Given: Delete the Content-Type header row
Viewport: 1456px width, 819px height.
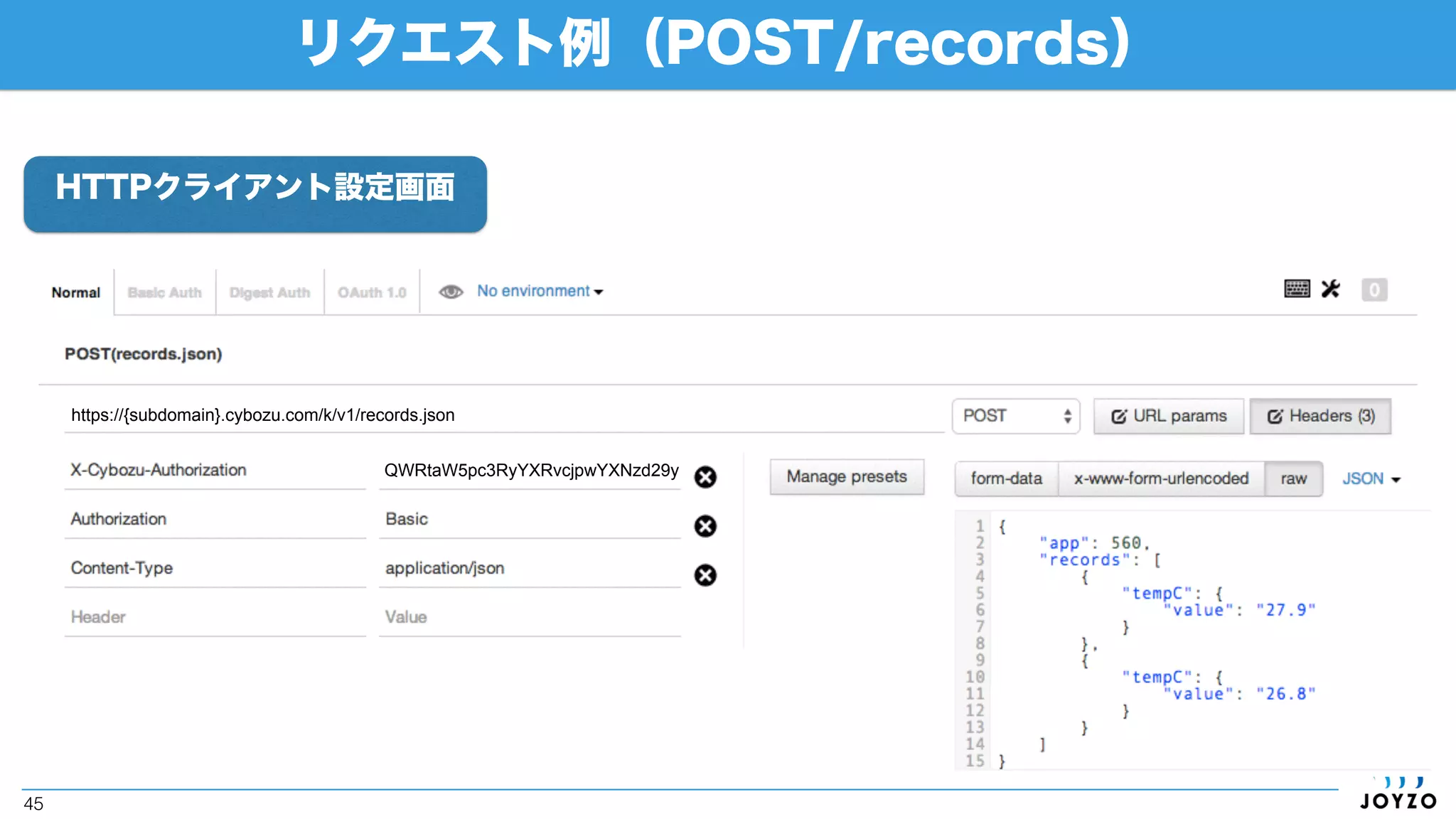Looking at the screenshot, I should coord(705,575).
